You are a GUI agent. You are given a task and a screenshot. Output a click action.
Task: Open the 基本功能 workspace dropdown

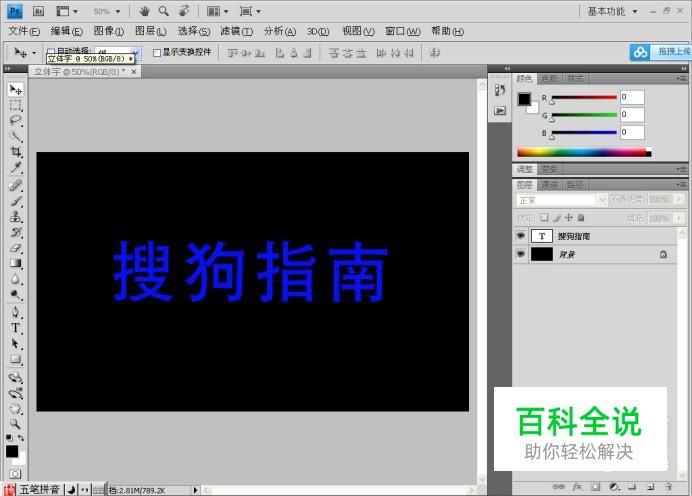[612, 11]
